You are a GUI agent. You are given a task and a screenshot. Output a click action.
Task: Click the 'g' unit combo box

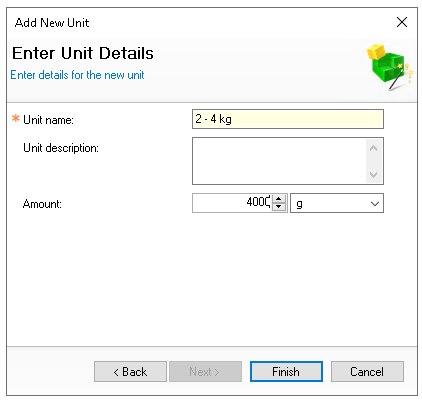tap(337, 203)
